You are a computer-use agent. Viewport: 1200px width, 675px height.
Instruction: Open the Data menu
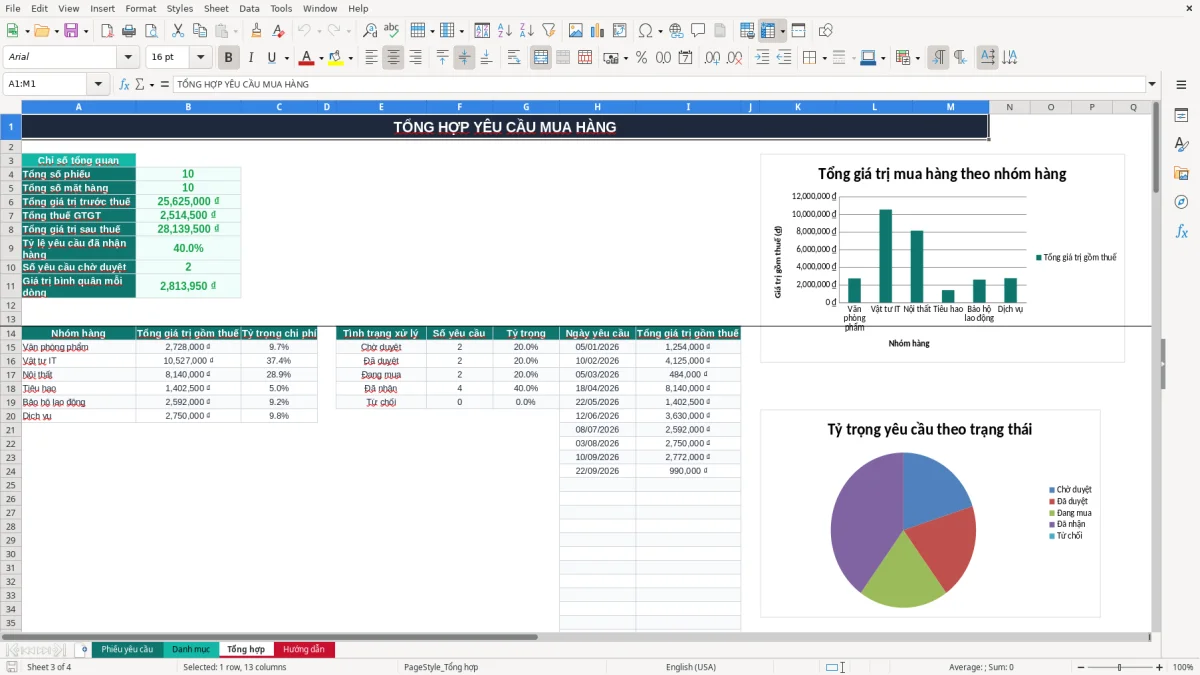249,8
